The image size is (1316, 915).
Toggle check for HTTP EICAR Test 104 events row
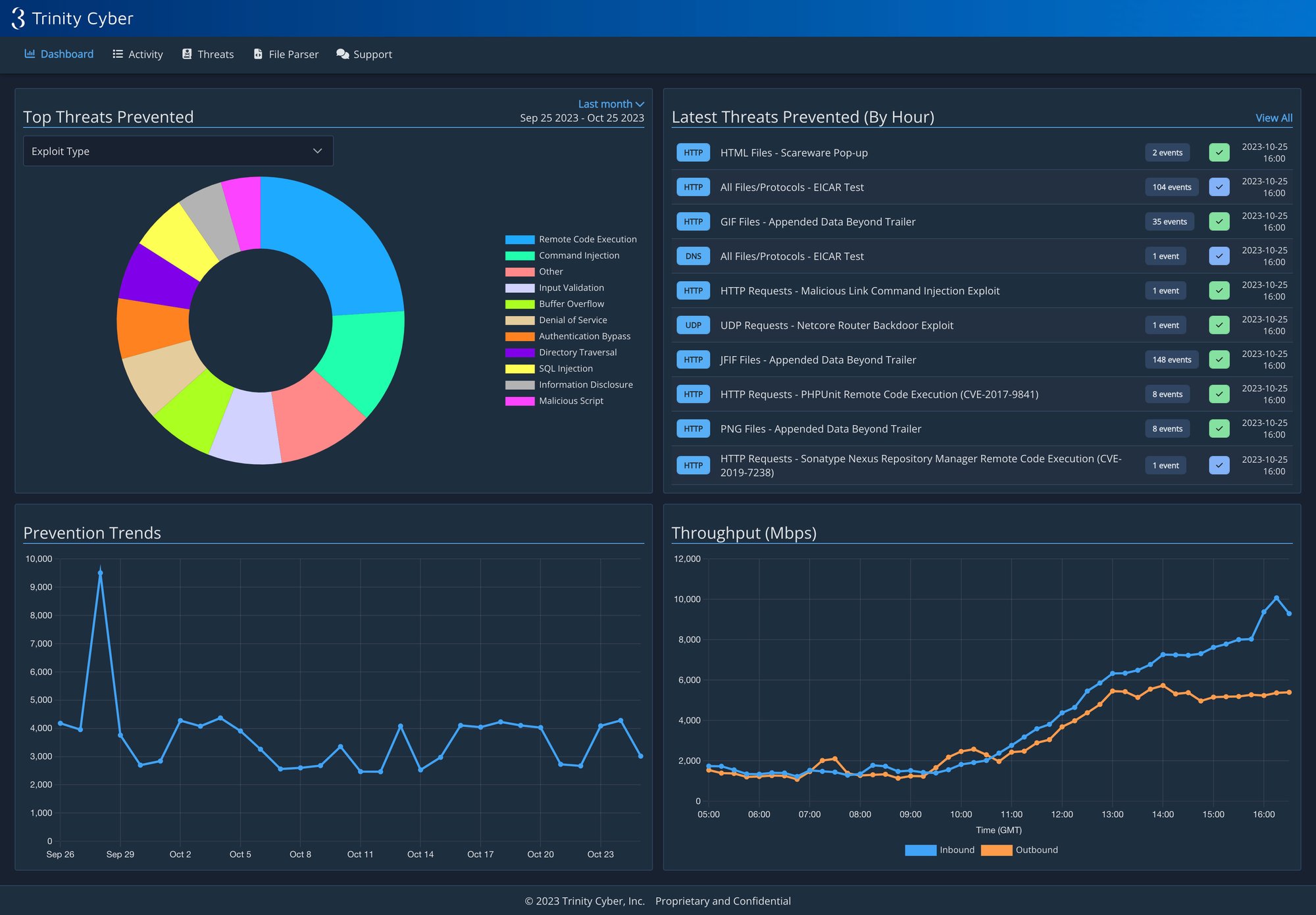[1219, 187]
